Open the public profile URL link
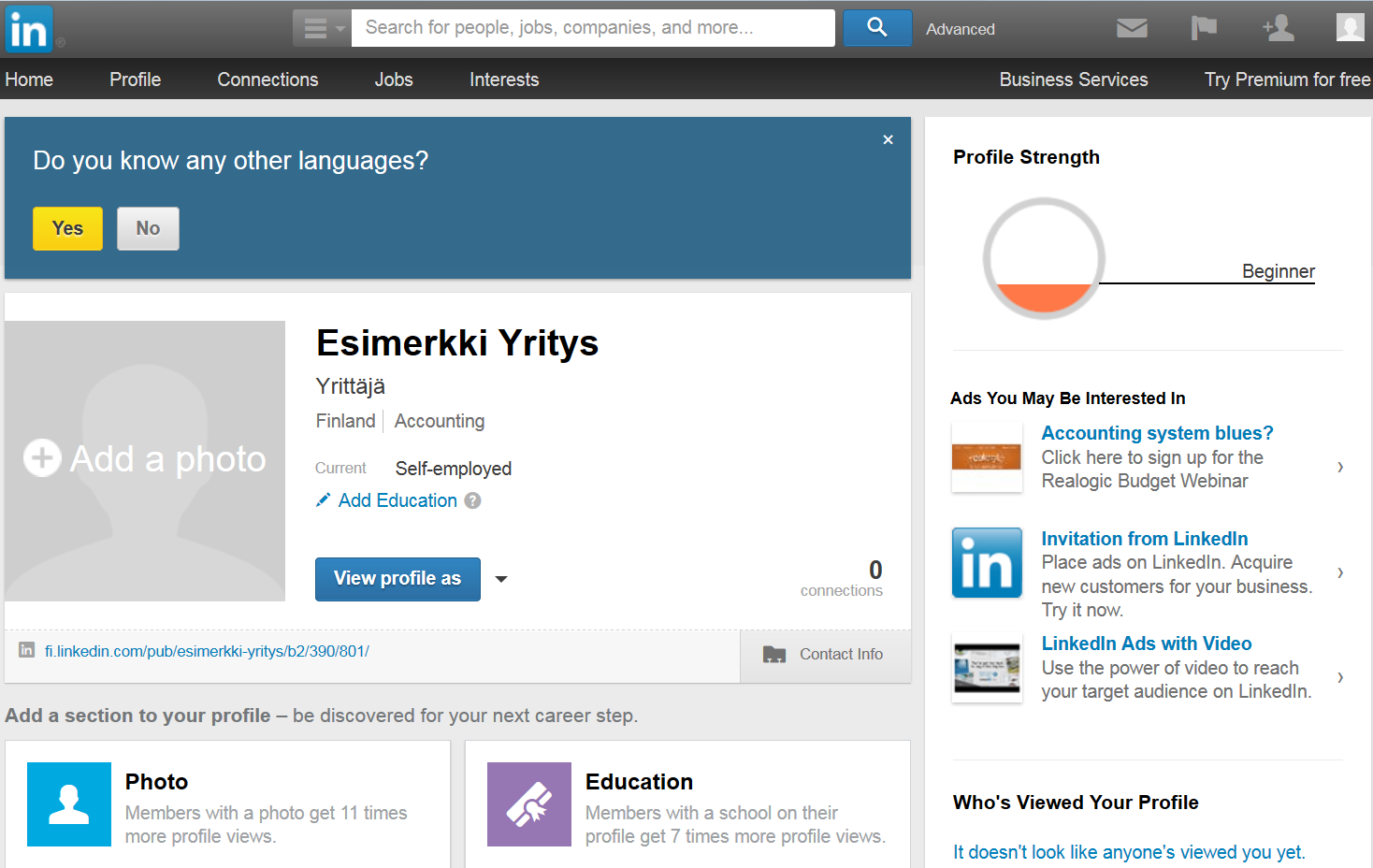This screenshot has width=1373, height=868. coord(207,651)
